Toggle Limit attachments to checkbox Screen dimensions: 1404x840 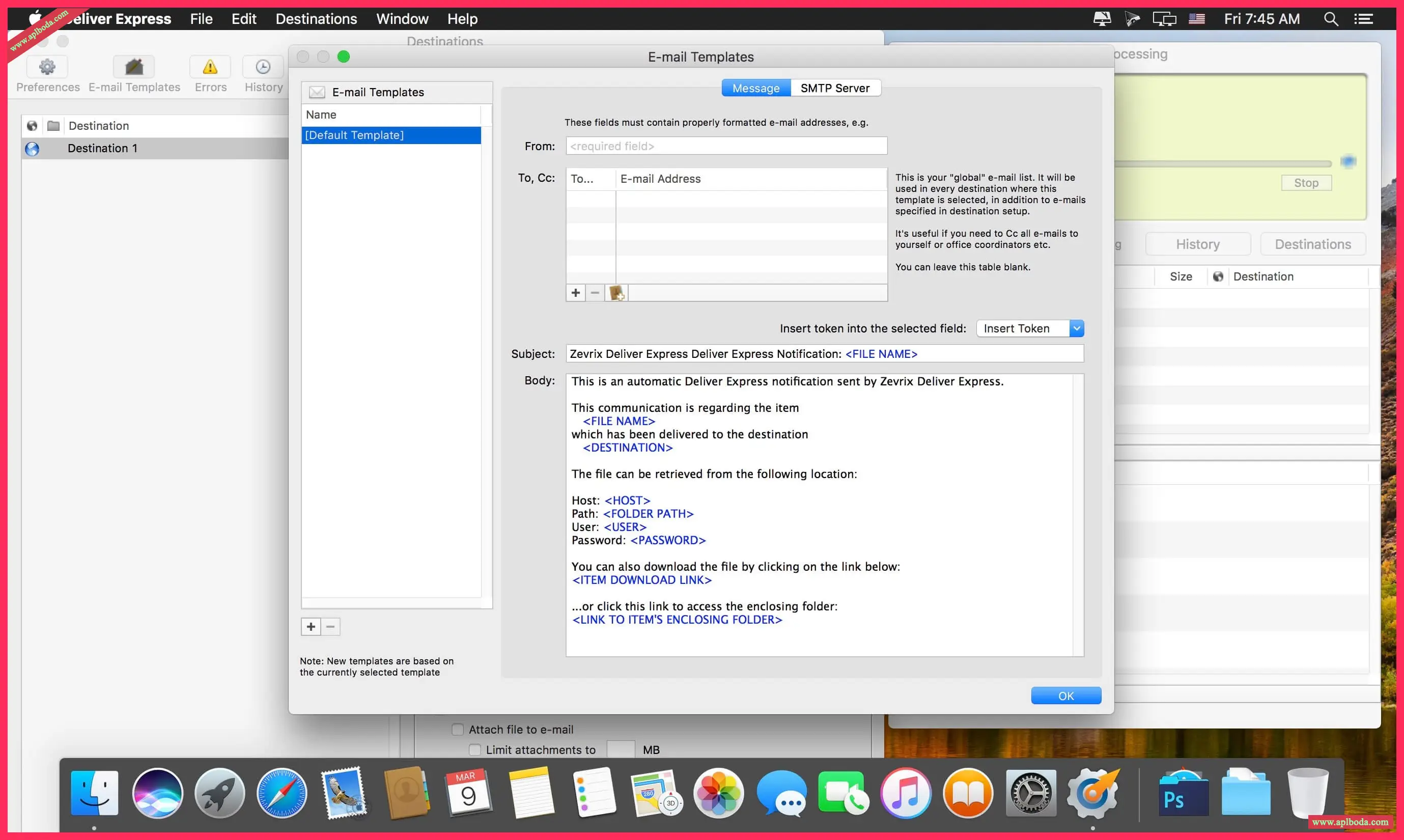click(x=475, y=749)
